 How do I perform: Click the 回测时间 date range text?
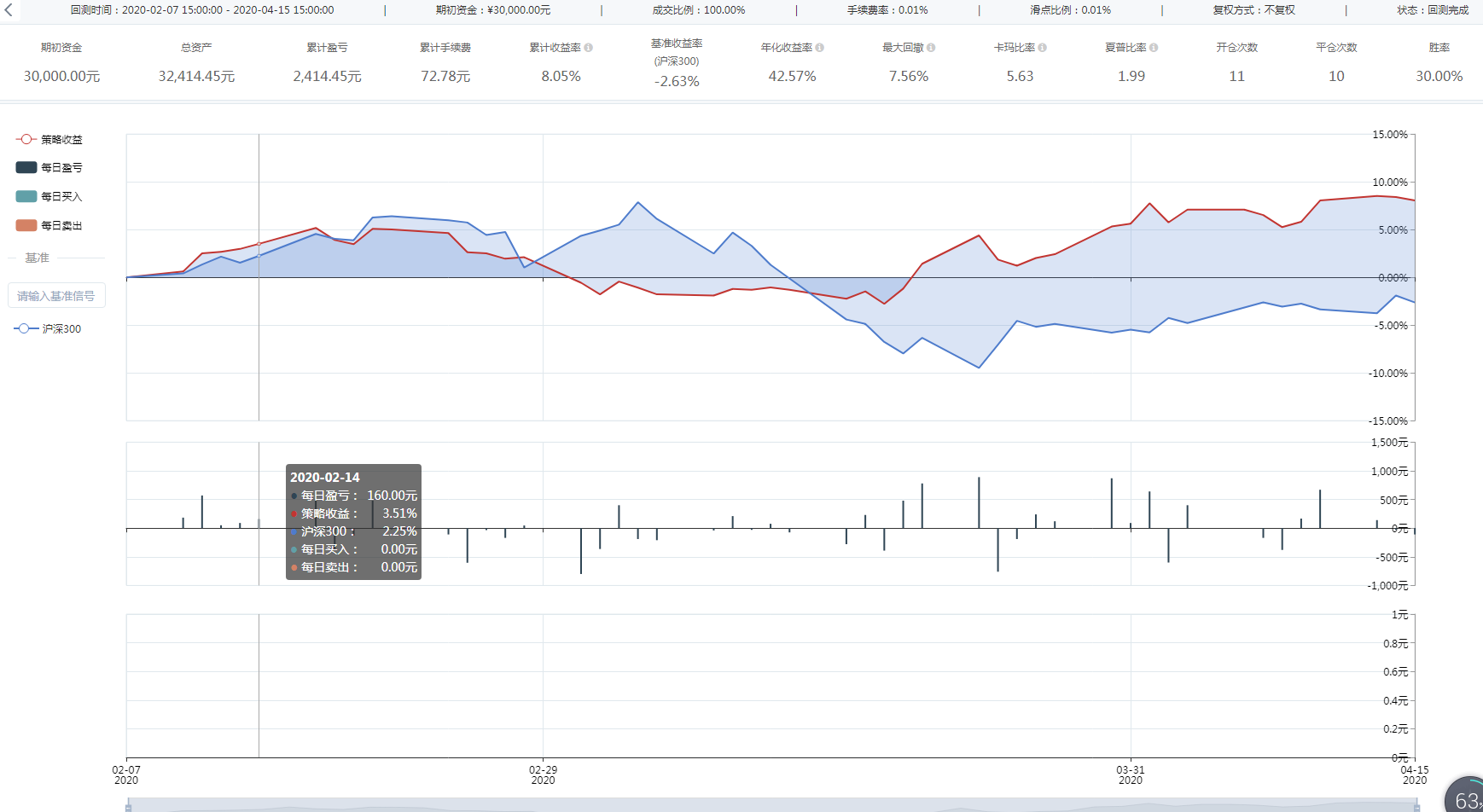point(202,10)
